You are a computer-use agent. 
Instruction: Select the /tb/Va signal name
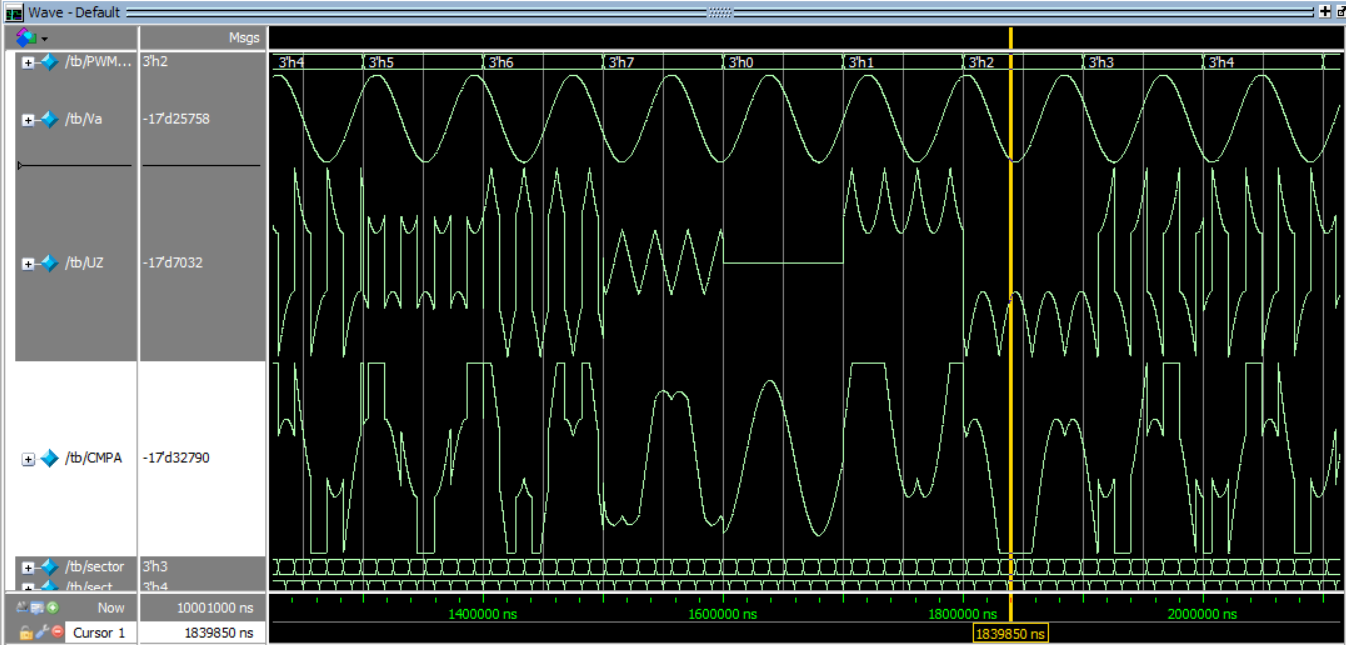coord(84,119)
